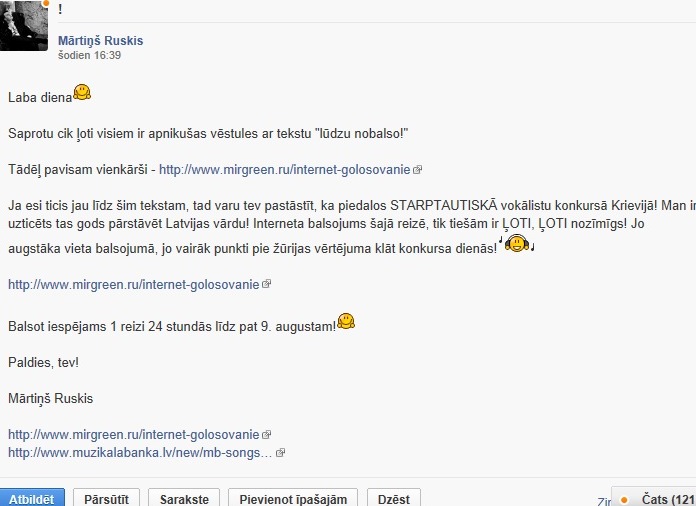This screenshot has height=506, width=696.
Task: Click external link icon beside second mirgreen link
Action: click(266, 284)
